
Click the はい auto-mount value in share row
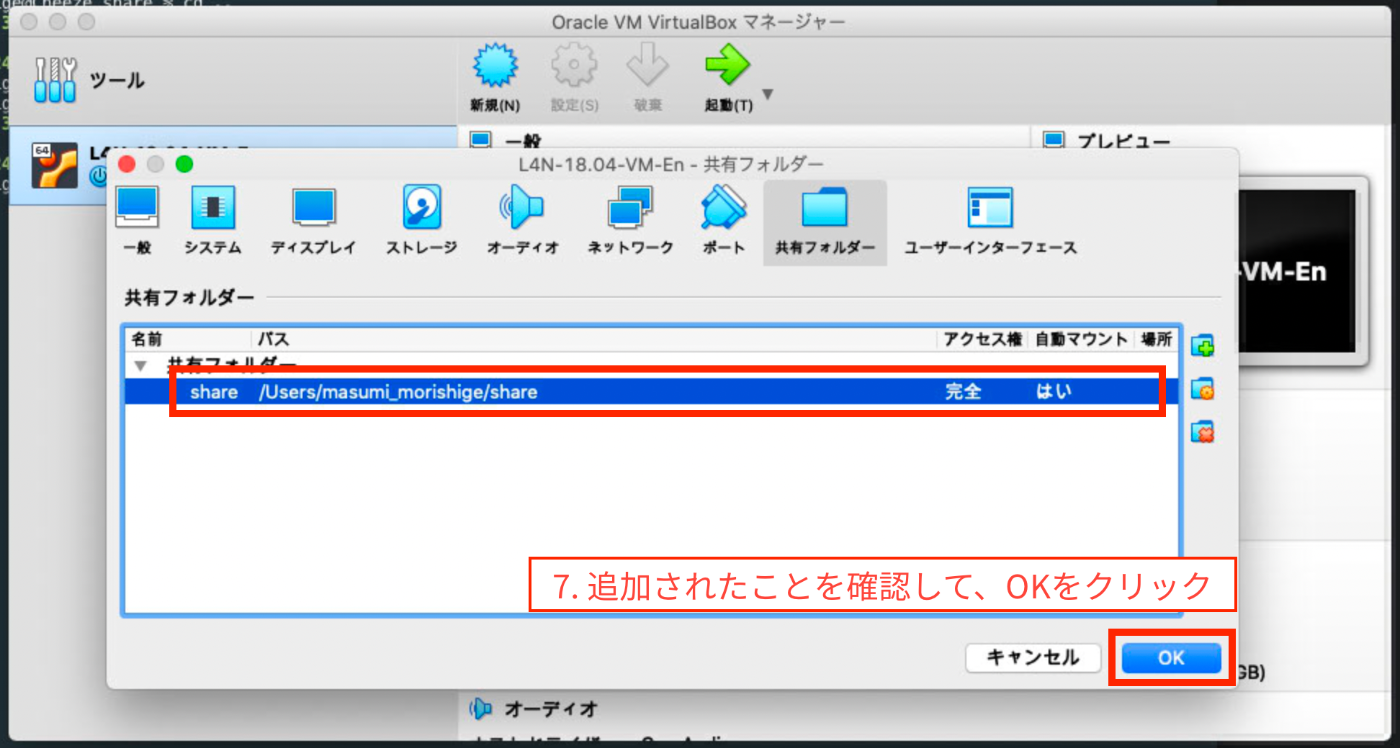[1053, 392]
